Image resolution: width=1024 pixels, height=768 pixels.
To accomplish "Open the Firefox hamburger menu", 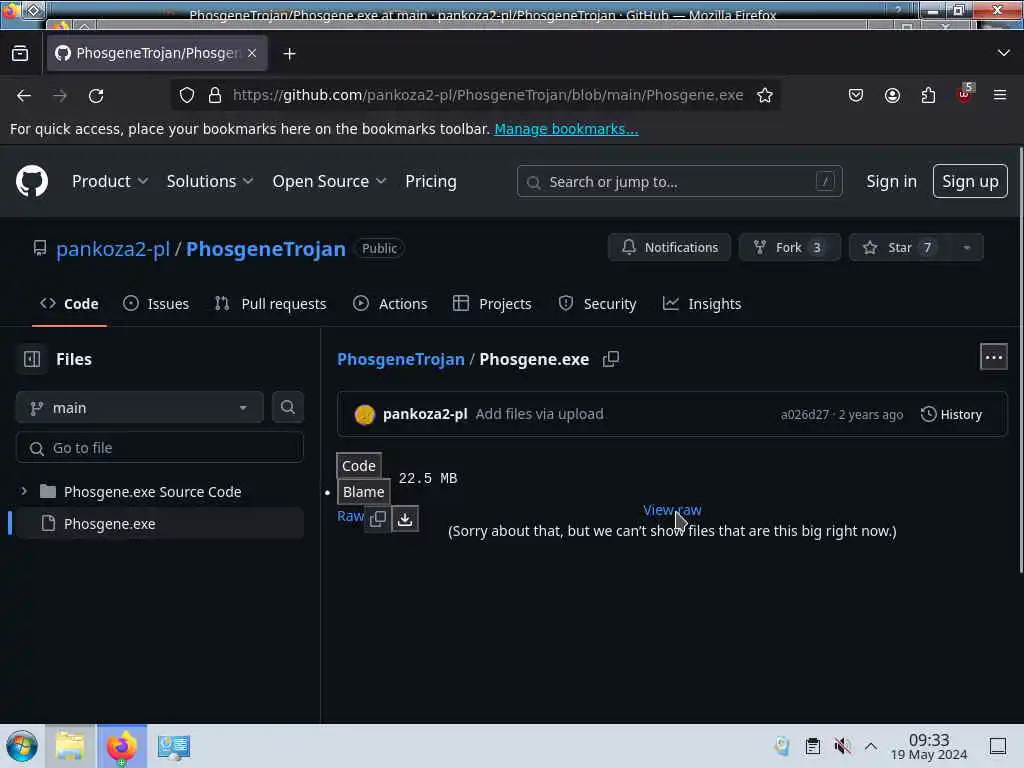I will (x=1000, y=95).
